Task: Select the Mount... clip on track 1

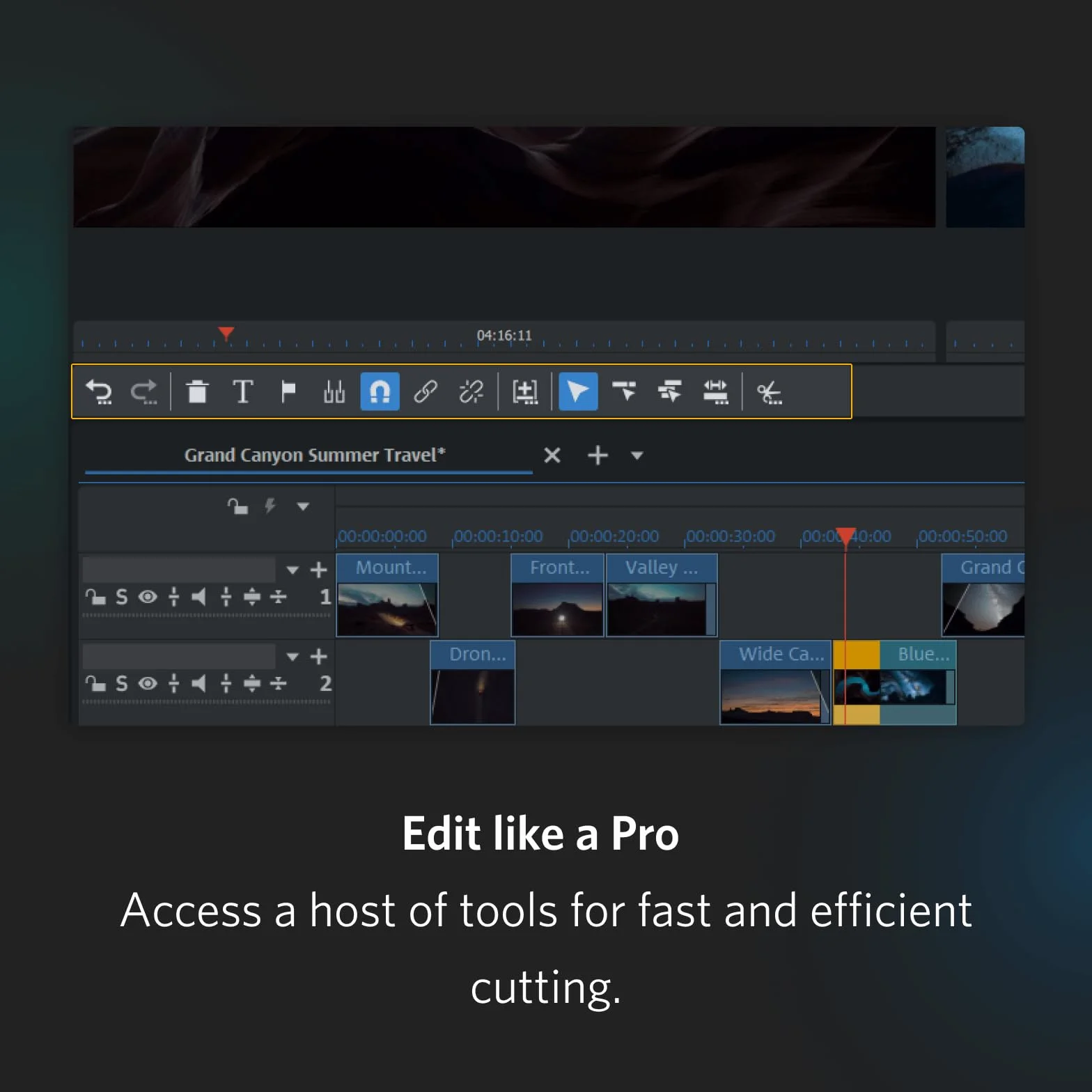Action: coord(387,595)
